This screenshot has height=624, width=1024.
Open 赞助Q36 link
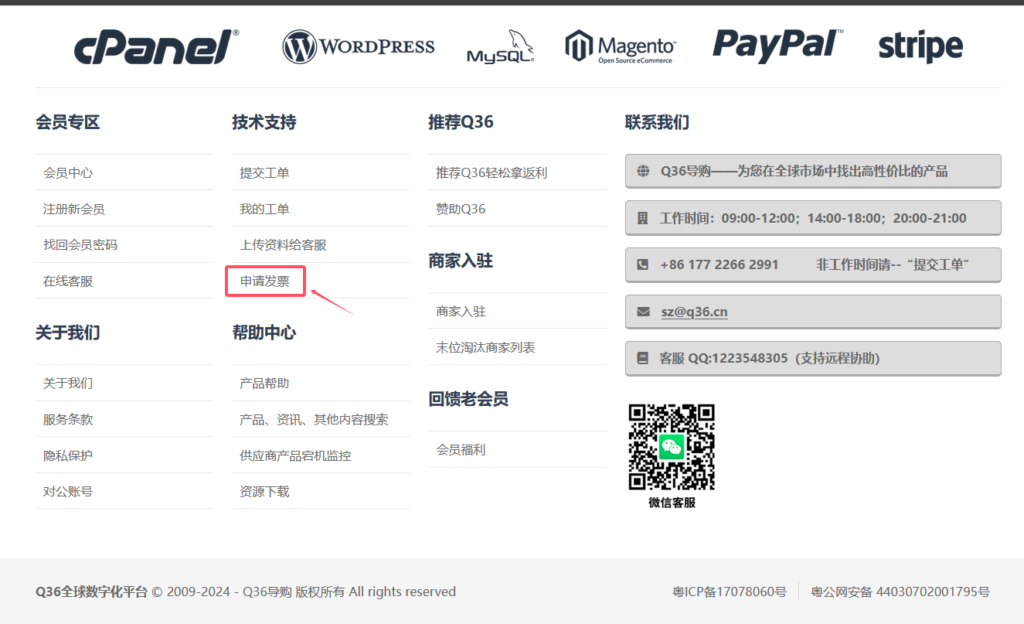click(x=461, y=209)
